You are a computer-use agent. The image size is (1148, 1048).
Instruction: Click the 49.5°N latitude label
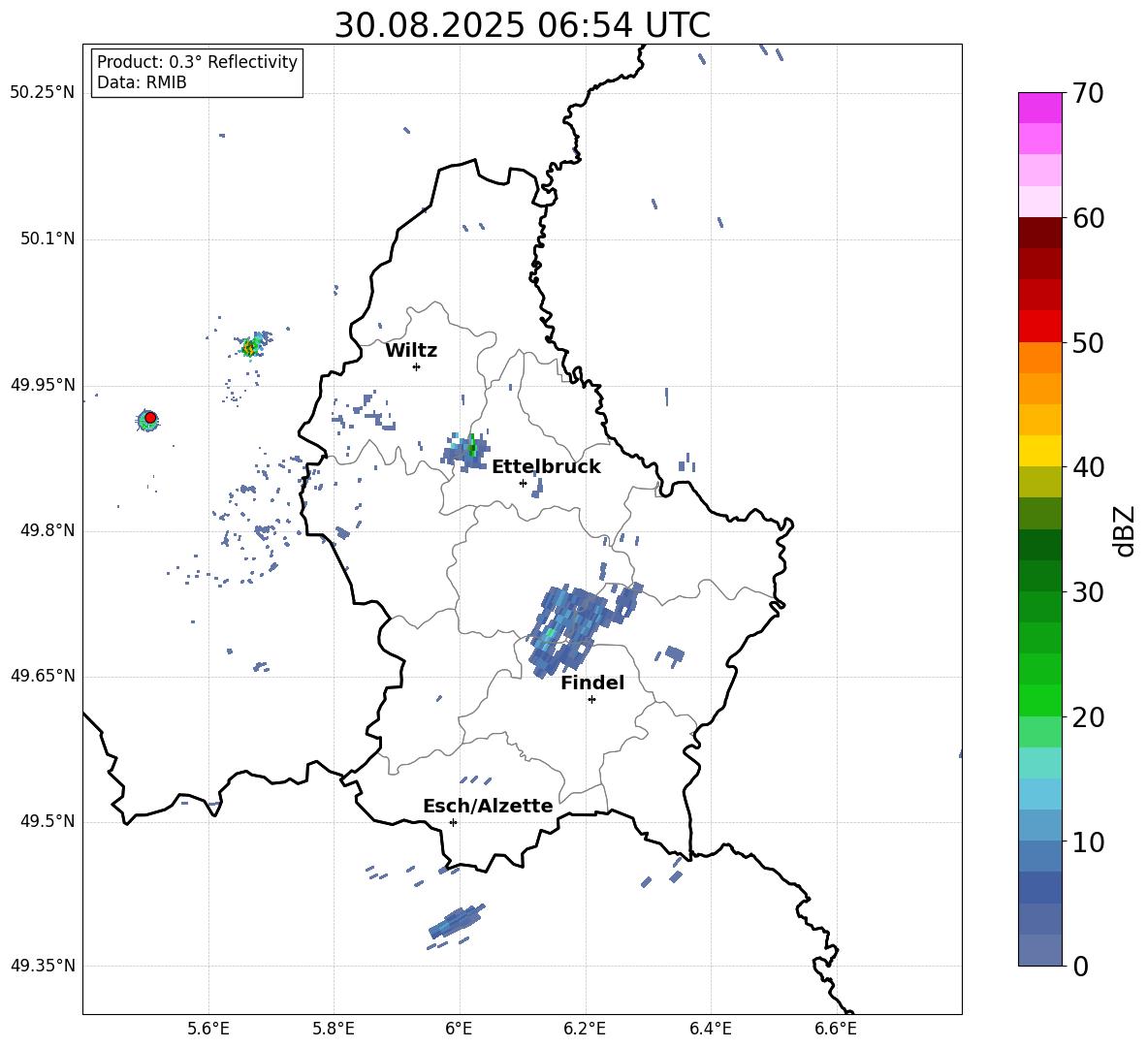click(x=48, y=822)
